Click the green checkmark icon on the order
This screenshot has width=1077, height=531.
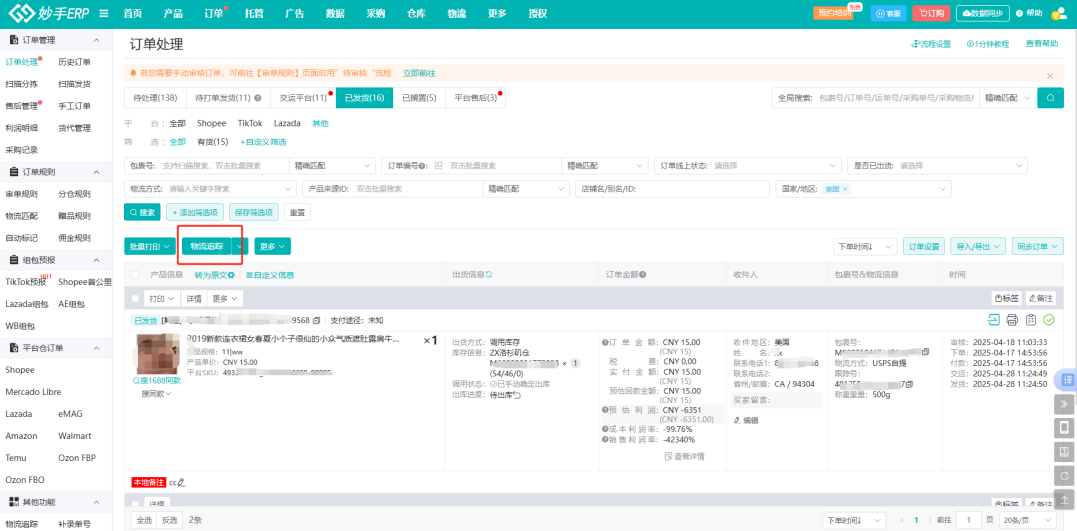[1049, 319]
